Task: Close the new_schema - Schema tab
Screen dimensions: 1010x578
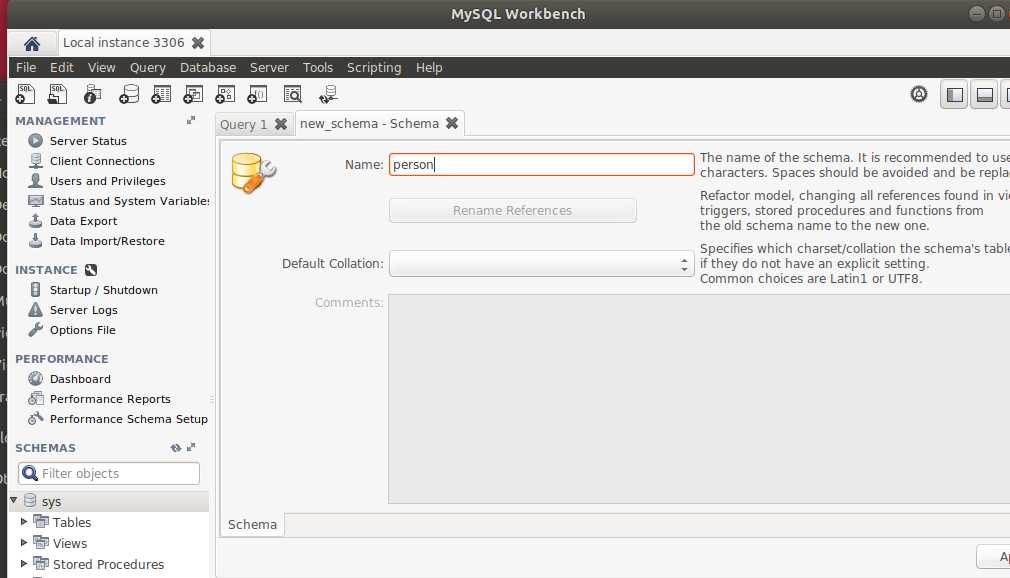Action: [x=452, y=122]
